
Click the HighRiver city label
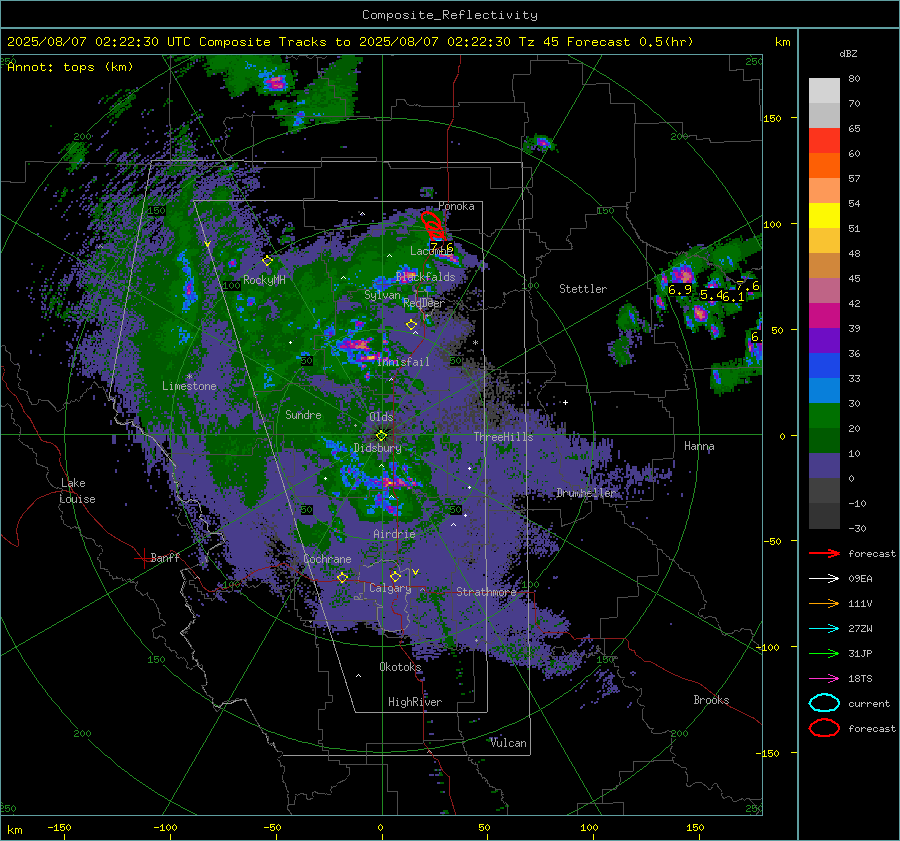(x=415, y=702)
